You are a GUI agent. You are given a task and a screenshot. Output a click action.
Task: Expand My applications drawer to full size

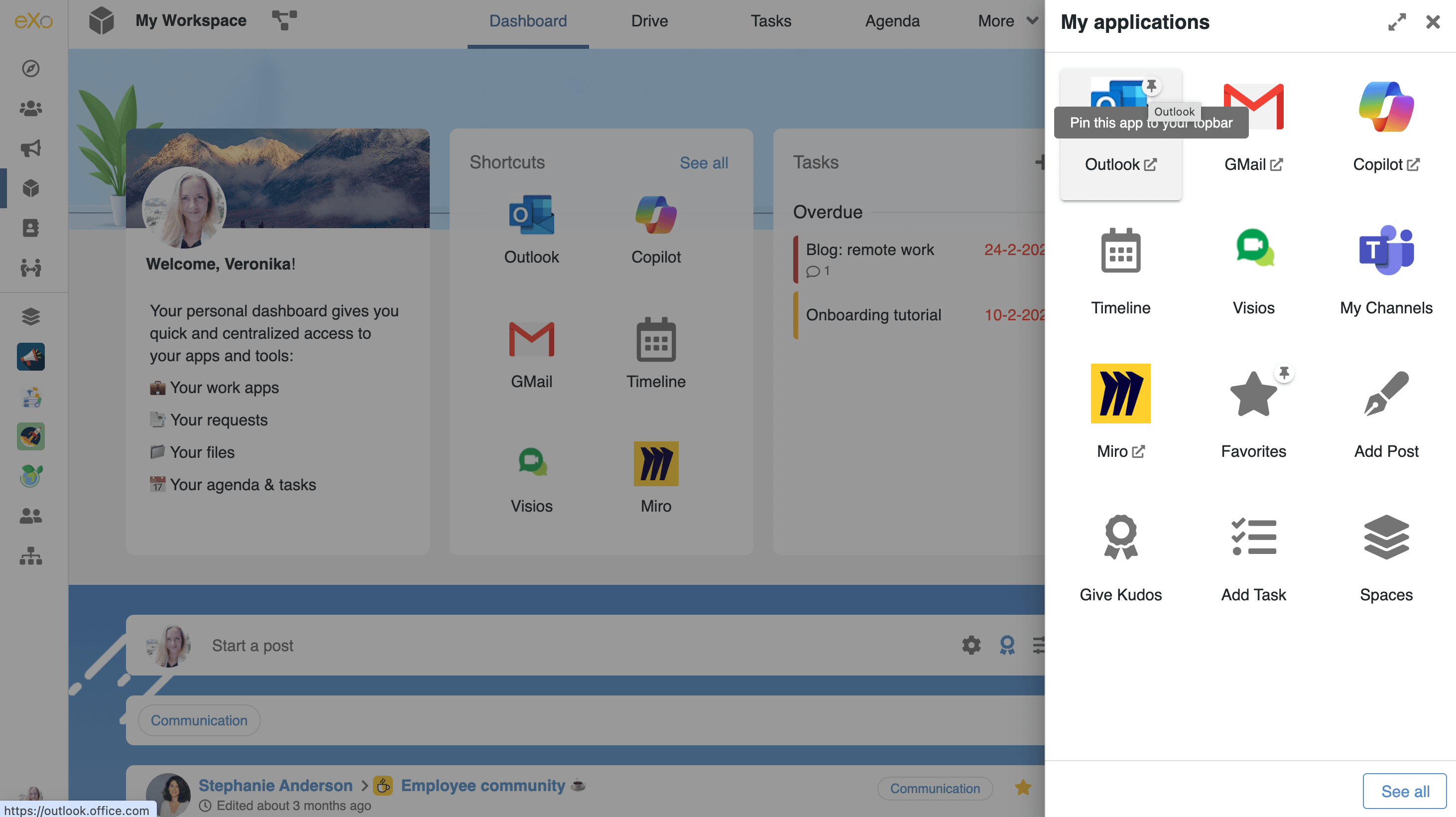pyautogui.click(x=1397, y=22)
